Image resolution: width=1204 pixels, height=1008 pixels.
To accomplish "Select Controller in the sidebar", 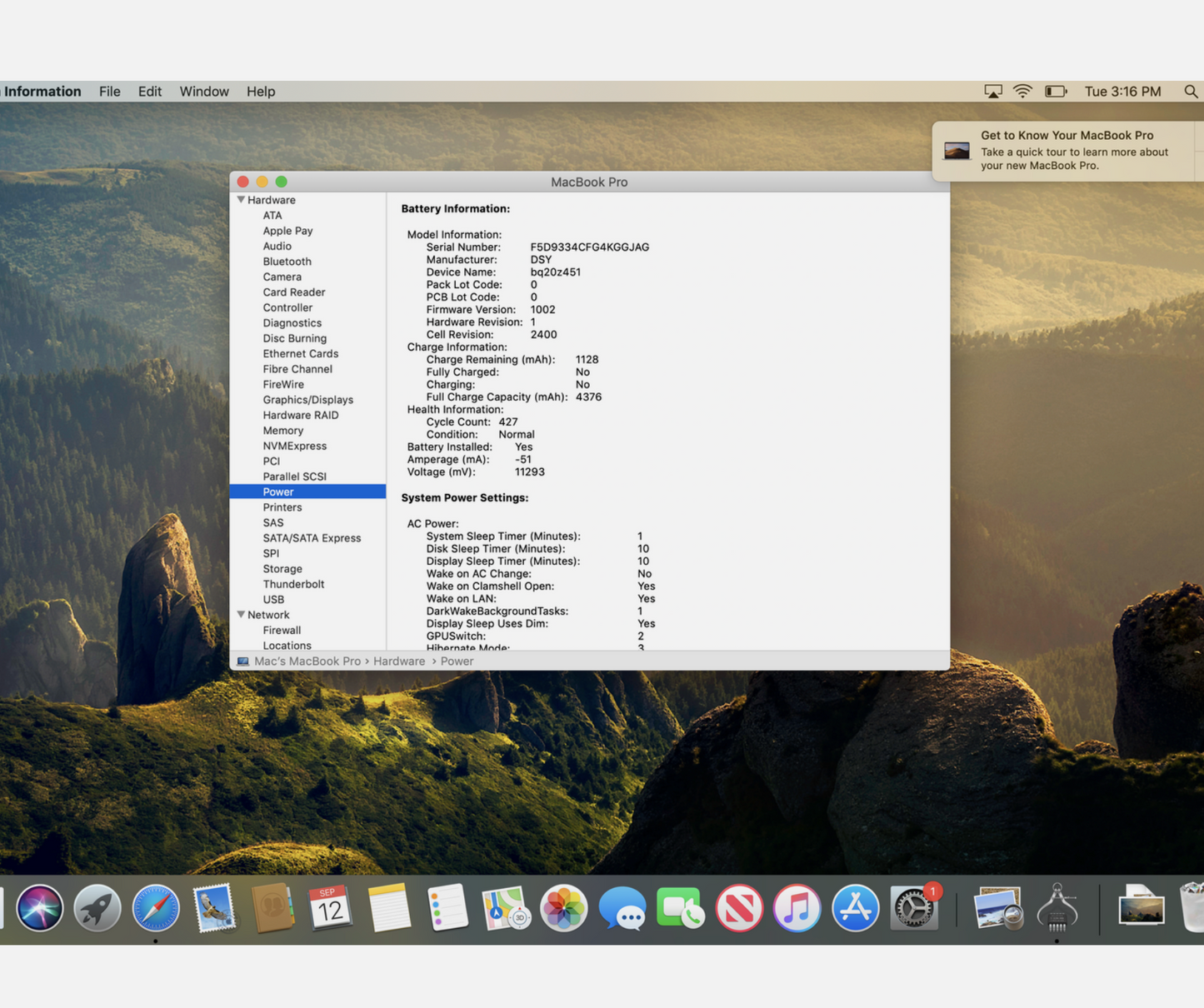I will tap(287, 308).
